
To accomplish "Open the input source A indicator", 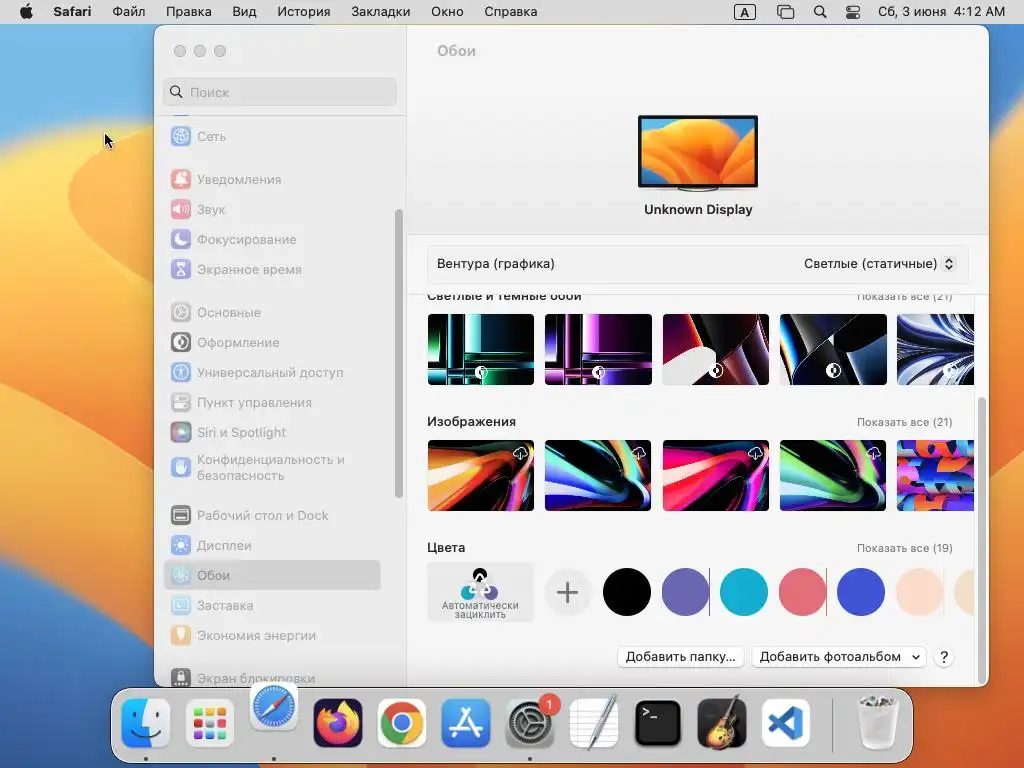I will pos(744,12).
